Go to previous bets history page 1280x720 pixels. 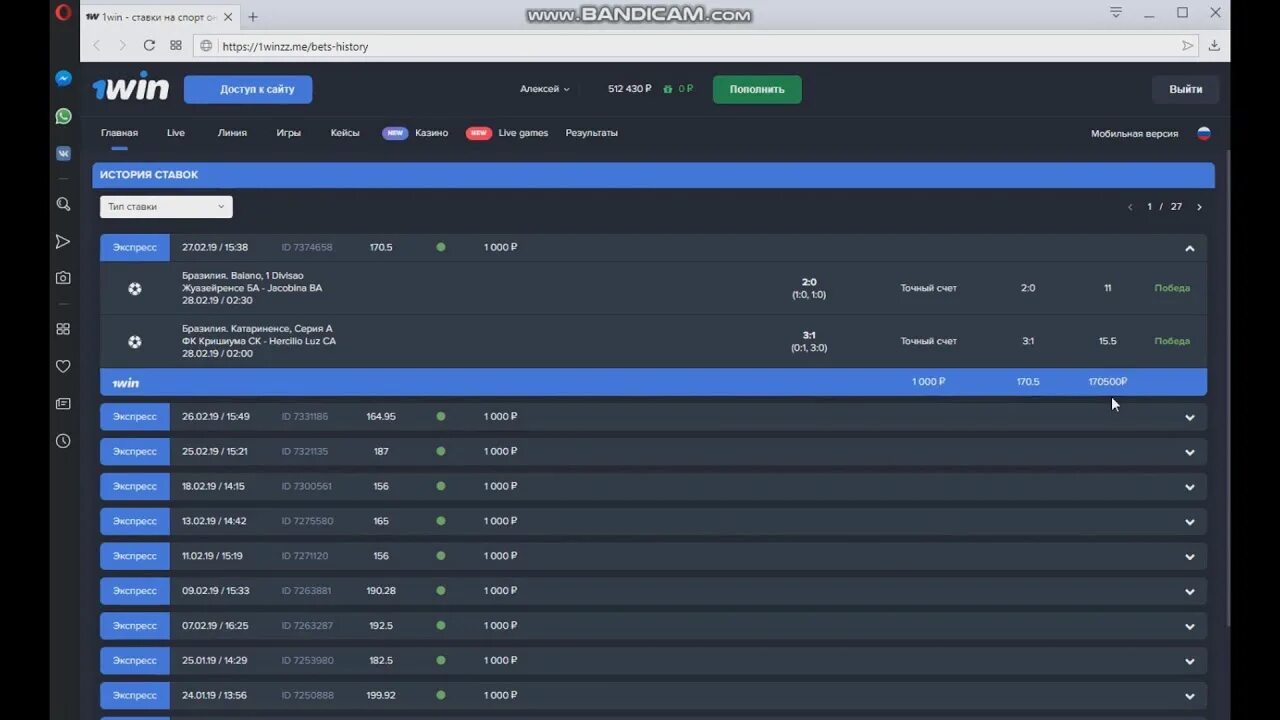1130,207
